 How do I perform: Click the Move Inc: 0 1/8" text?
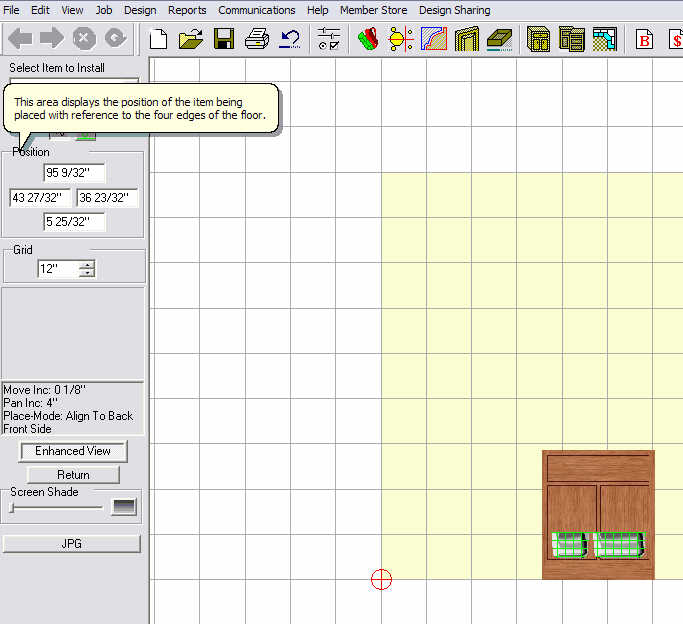[44, 390]
